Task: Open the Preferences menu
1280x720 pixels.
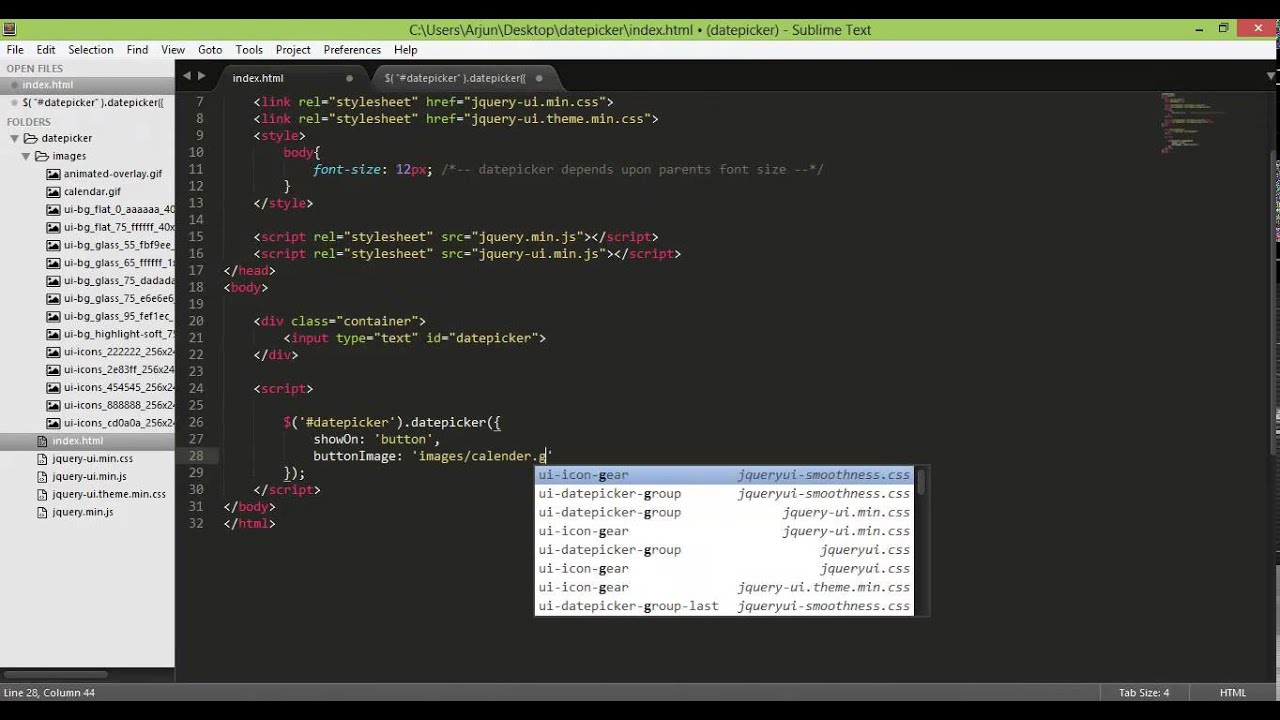Action: (352, 49)
